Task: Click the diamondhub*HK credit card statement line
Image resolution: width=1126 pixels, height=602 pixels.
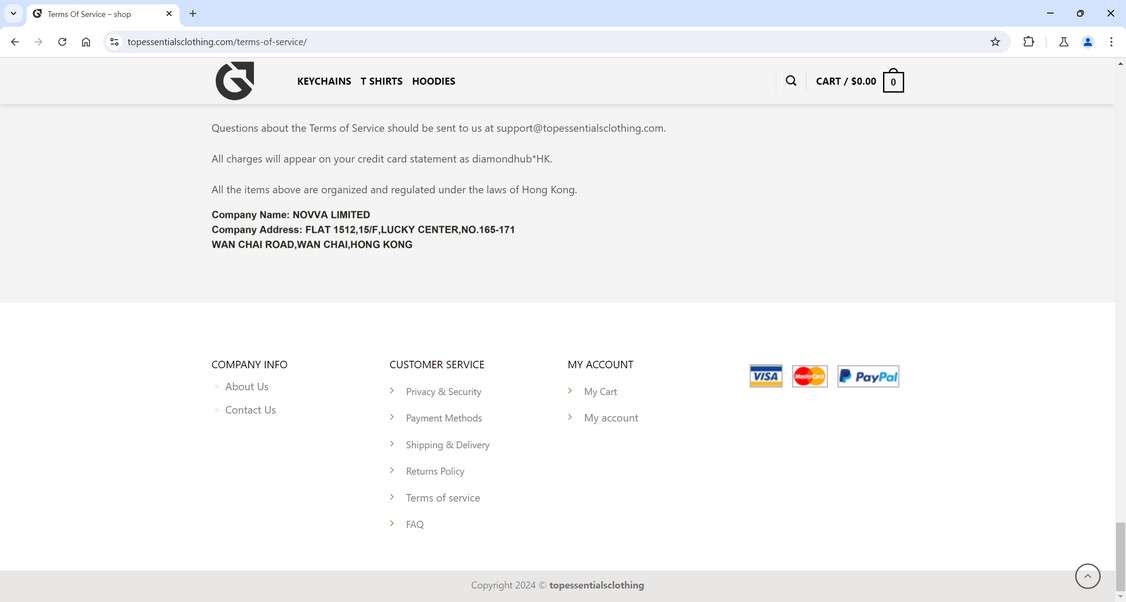Action: 381,159
